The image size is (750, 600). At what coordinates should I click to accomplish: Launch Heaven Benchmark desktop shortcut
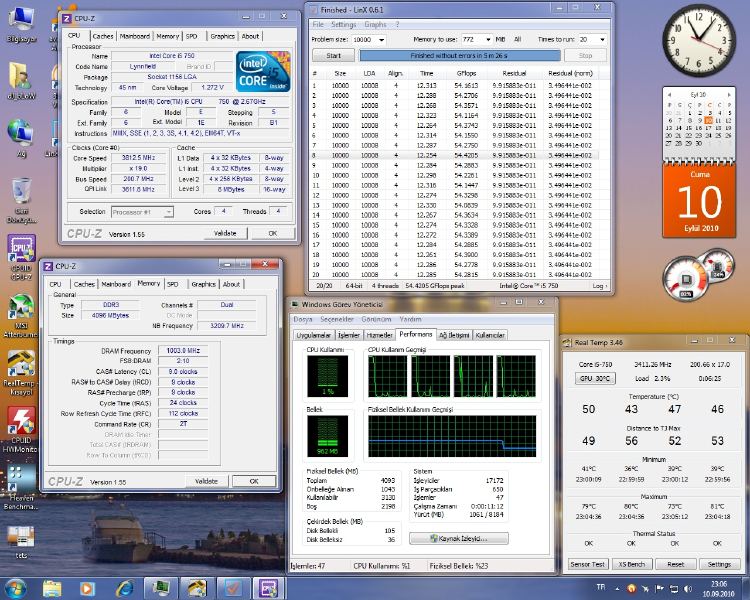coord(20,487)
